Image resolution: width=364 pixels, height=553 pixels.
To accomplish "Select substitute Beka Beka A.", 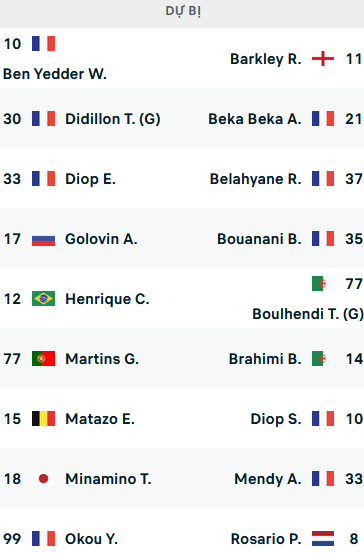I will [x=255, y=119].
